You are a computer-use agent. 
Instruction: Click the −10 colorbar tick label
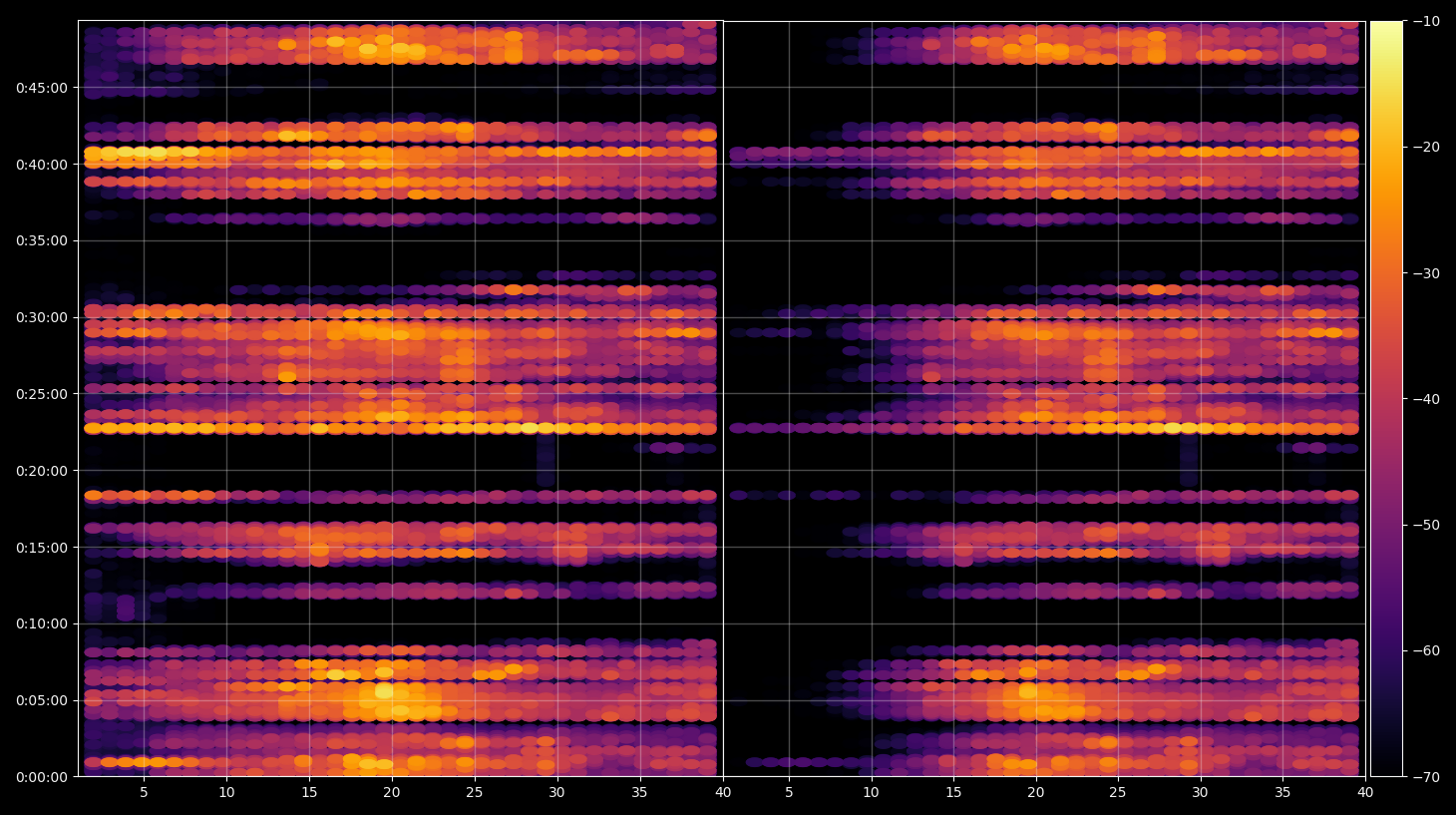click(1426, 21)
